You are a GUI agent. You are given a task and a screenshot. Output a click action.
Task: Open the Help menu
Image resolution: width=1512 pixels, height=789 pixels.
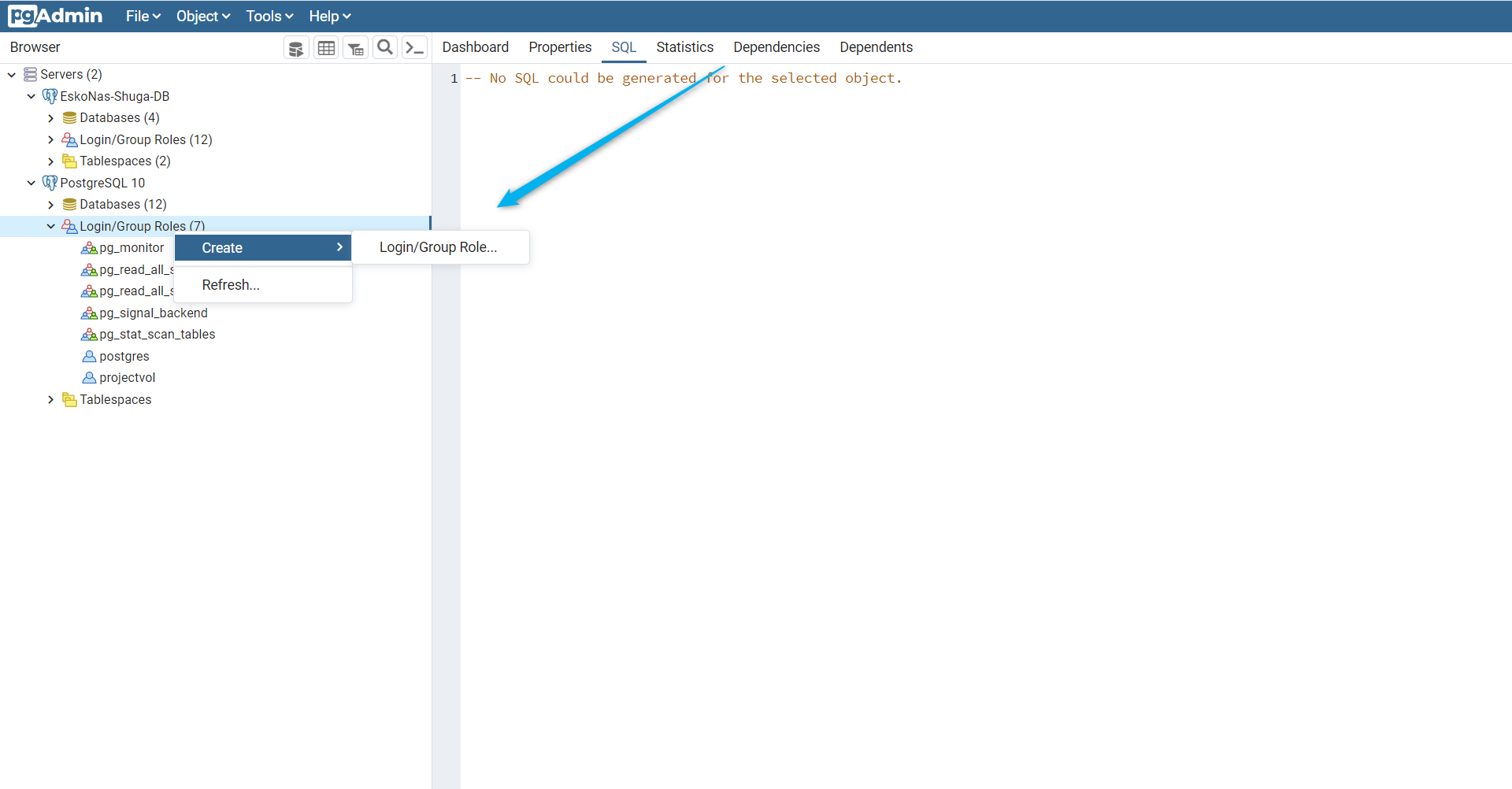[x=329, y=16]
